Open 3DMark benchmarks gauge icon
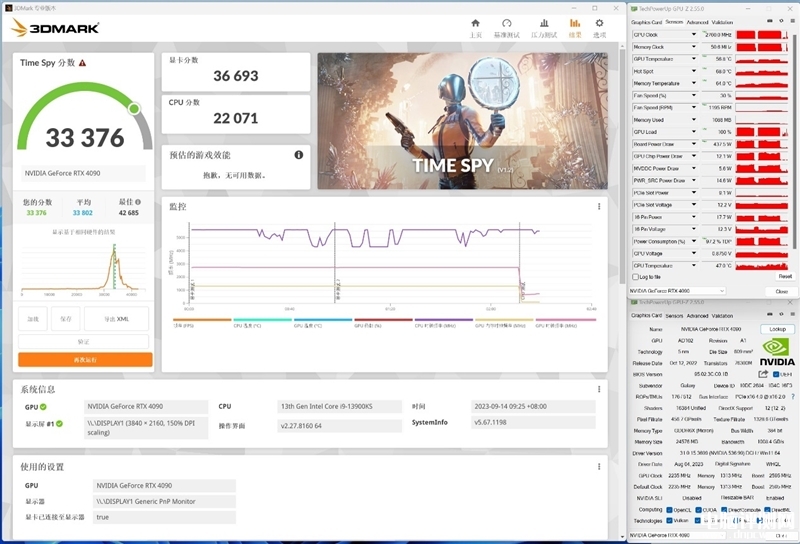This screenshot has height=544, width=800. (506, 23)
